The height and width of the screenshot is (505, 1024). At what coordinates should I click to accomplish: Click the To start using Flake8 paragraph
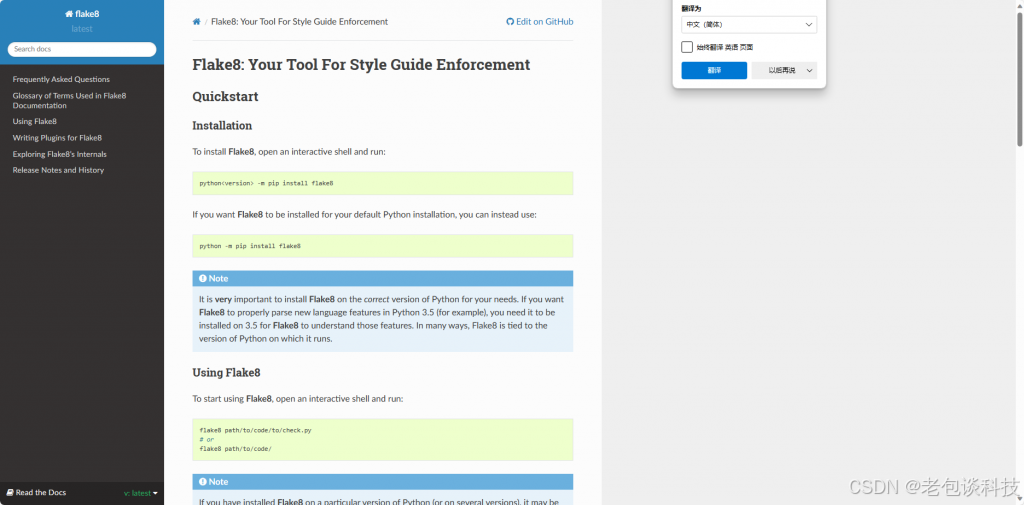[298, 399]
